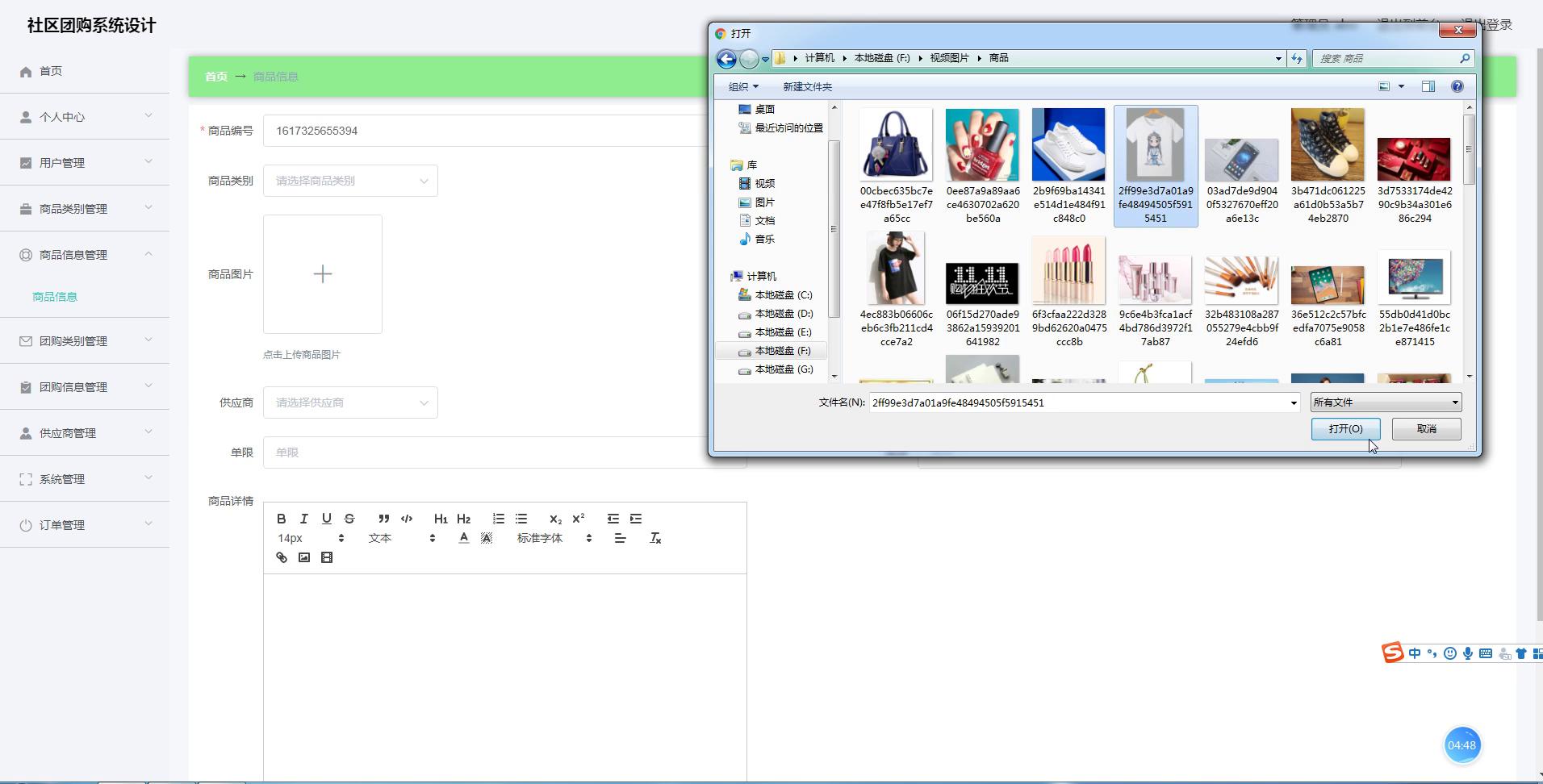Select 商品信息 submenu item

tap(55, 297)
